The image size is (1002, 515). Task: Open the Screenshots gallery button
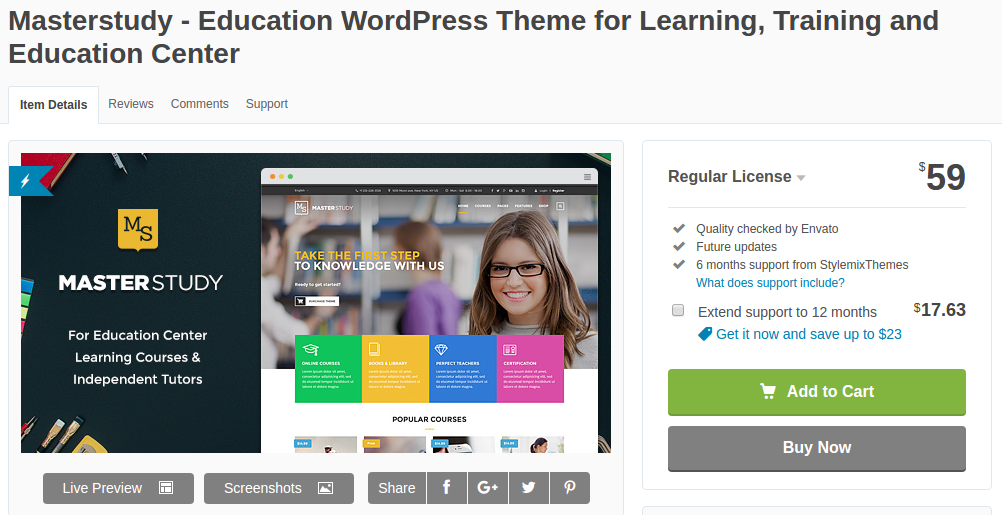279,488
